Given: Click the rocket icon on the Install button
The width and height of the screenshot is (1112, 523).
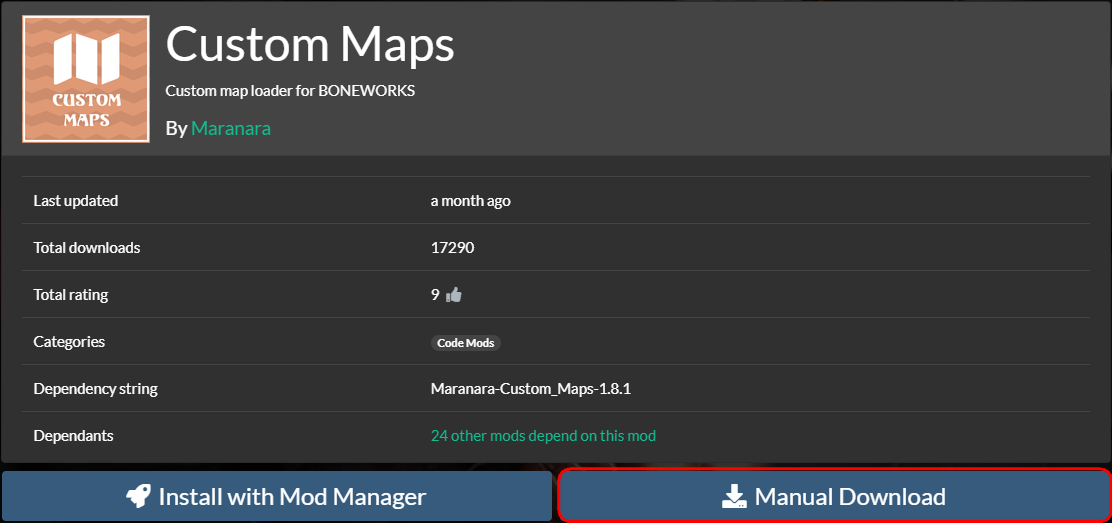Looking at the screenshot, I should 139,496.
